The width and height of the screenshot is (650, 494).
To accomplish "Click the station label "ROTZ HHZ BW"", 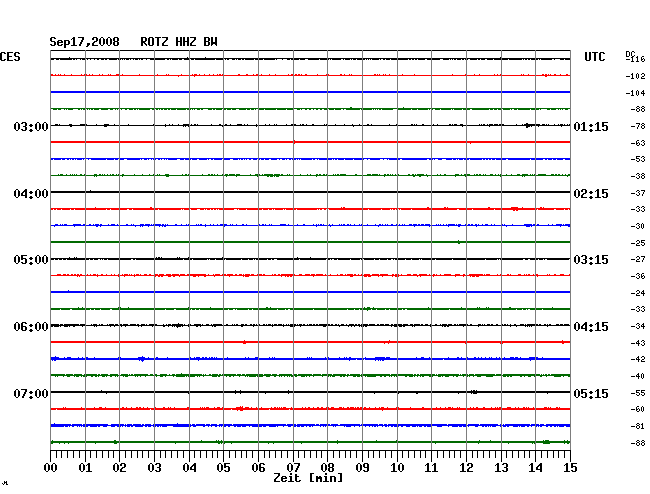I will pos(179,42).
